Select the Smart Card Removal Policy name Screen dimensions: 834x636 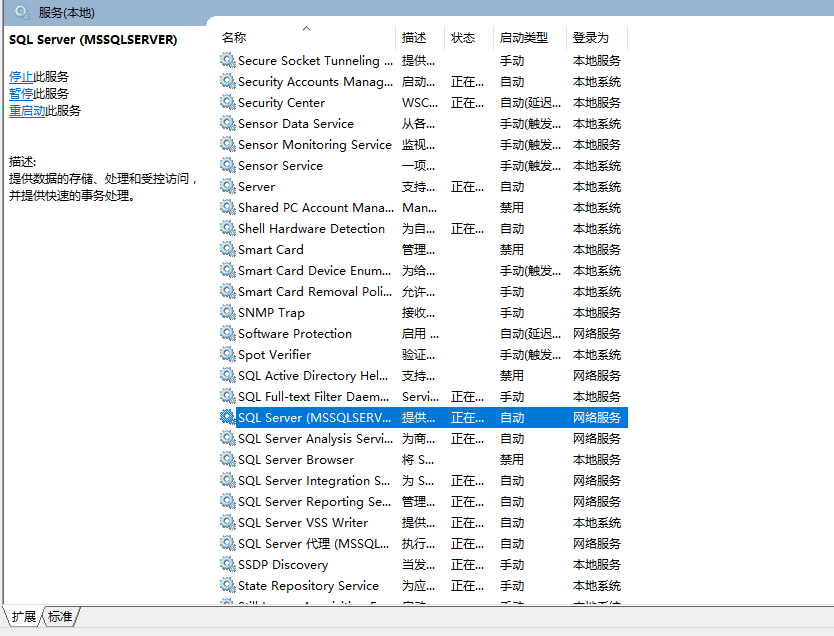pos(315,291)
